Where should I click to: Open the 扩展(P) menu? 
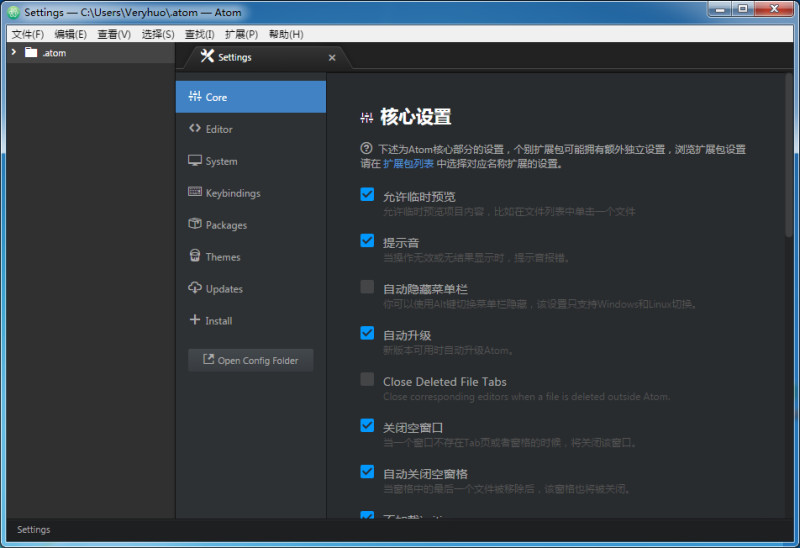click(241, 34)
